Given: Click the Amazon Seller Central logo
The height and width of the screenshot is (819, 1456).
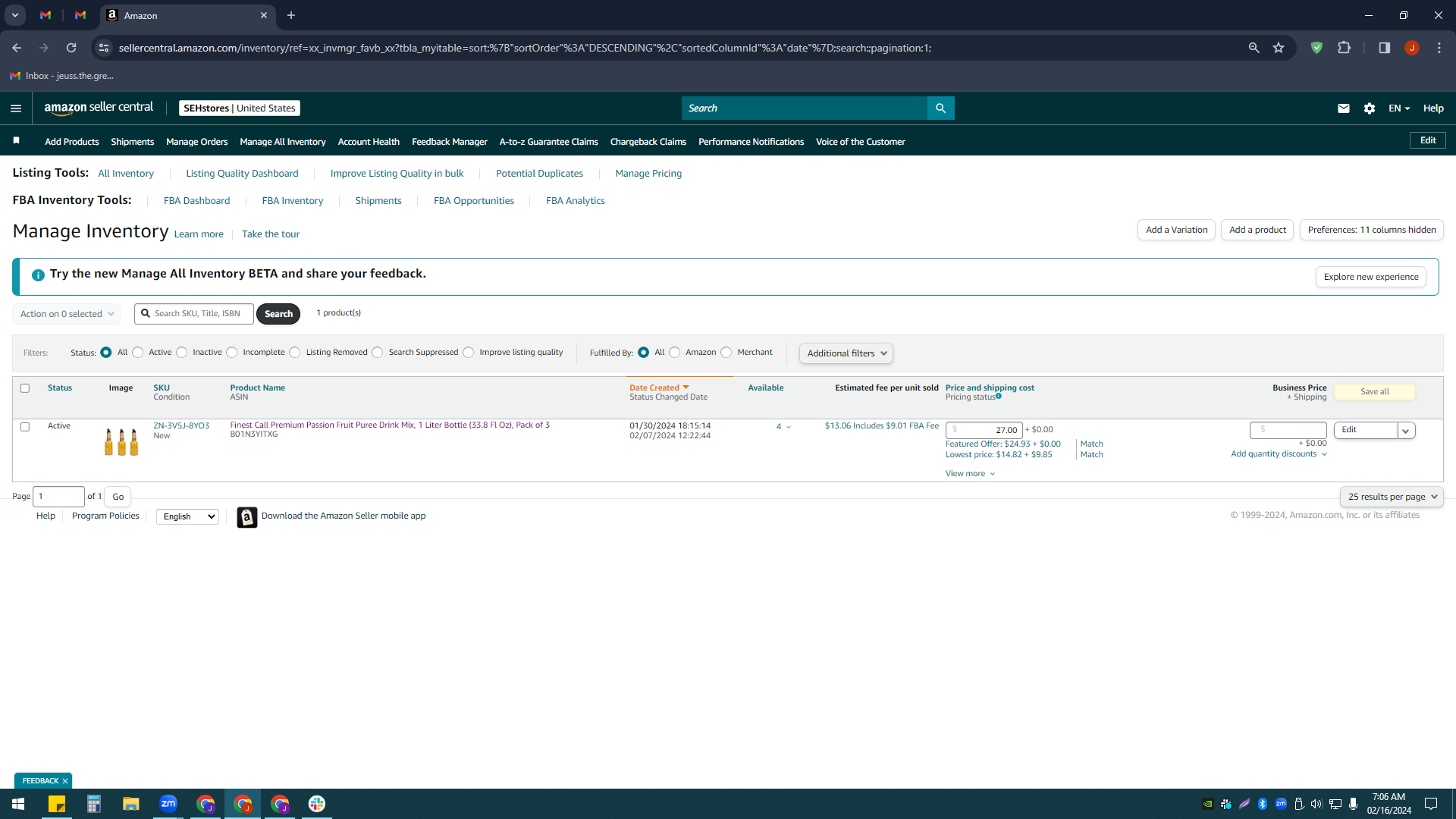Looking at the screenshot, I should pos(99,108).
